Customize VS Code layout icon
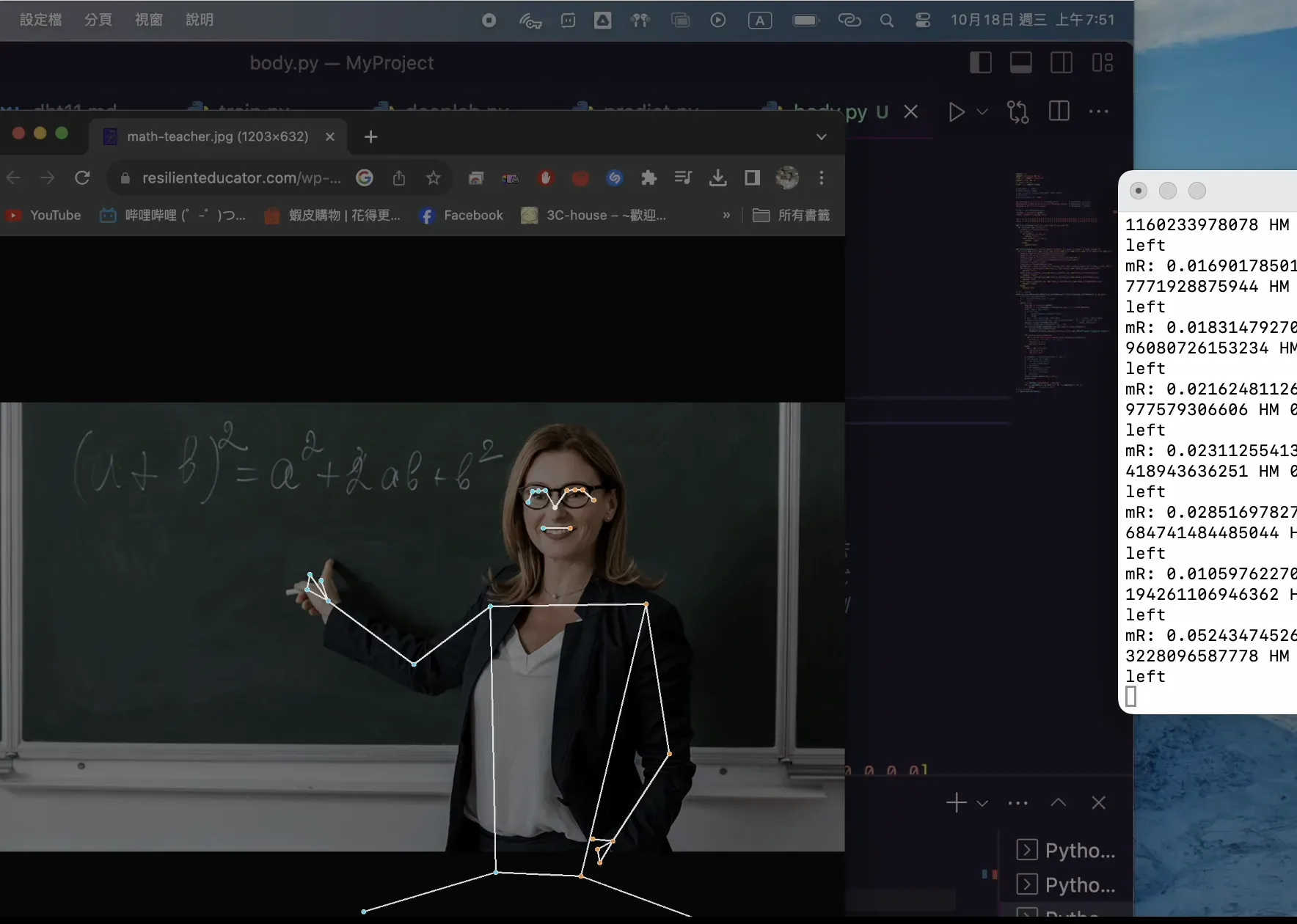 (1103, 62)
